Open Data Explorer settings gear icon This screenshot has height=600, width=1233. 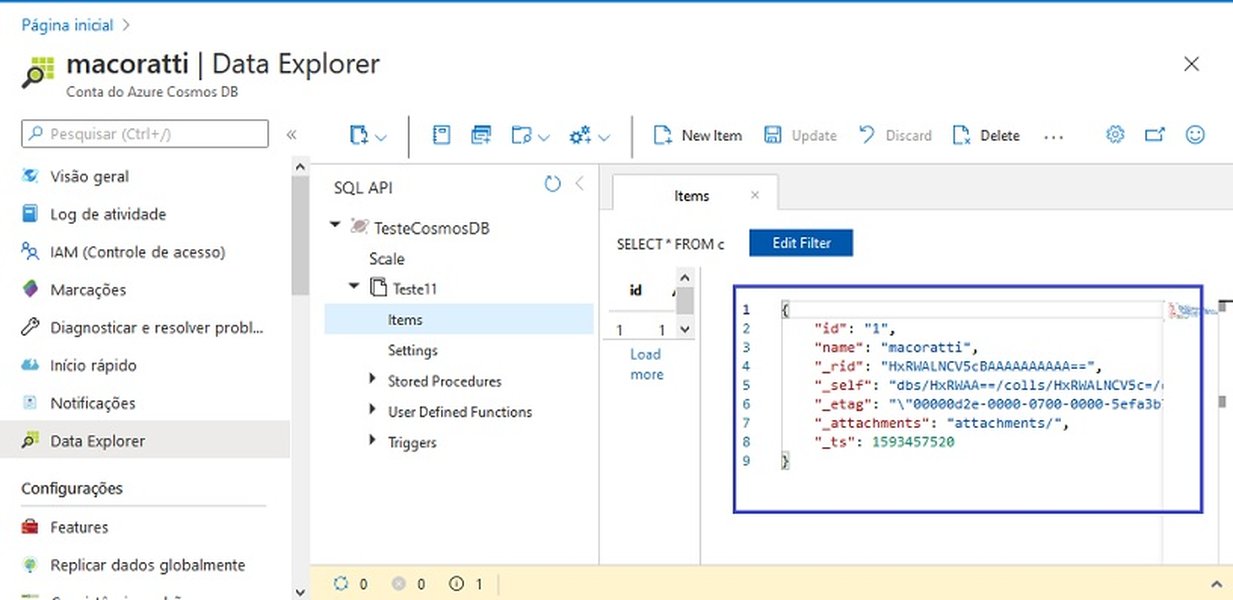(1115, 135)
